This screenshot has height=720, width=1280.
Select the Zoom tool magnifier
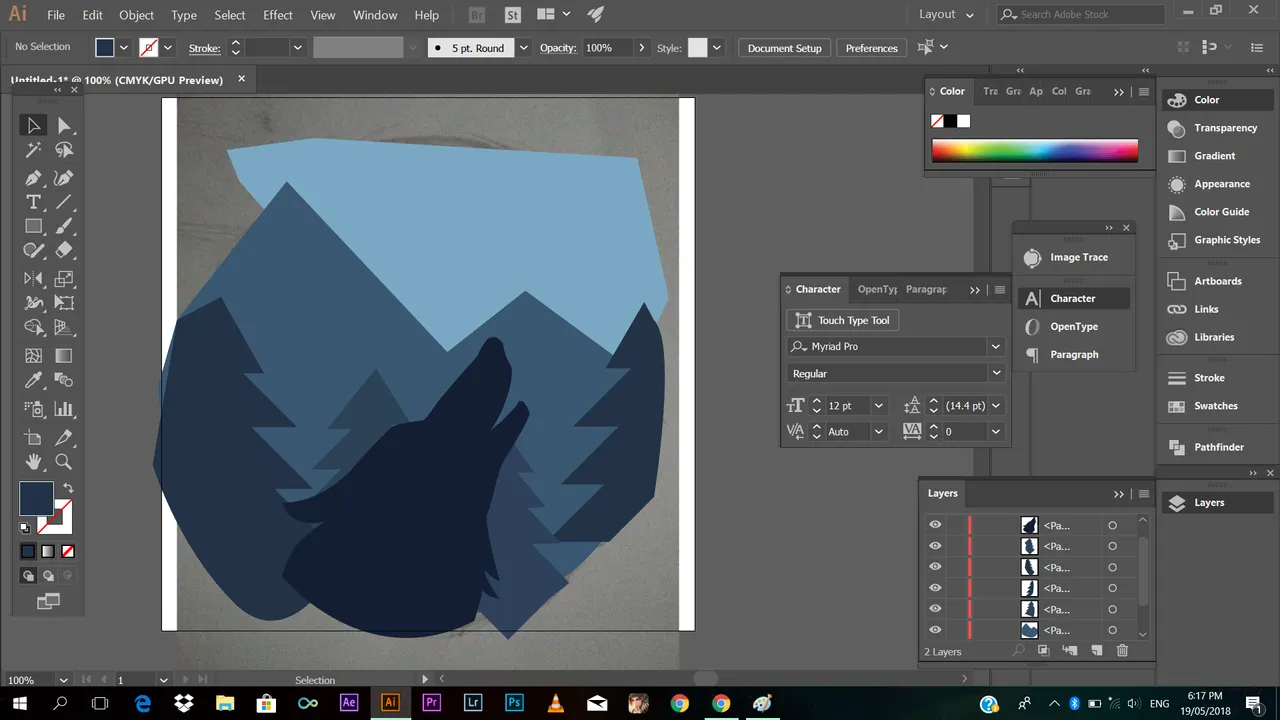point(64,462)
